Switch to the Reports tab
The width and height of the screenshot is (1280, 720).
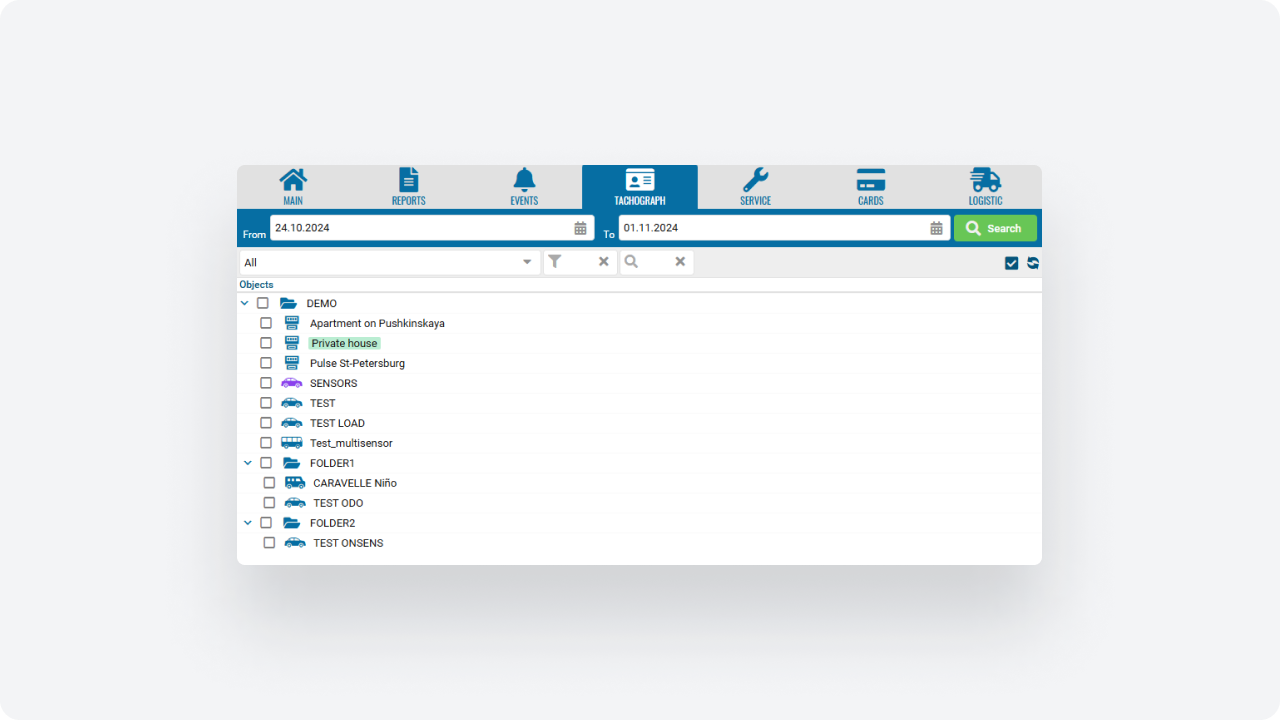tap(408, 187)
